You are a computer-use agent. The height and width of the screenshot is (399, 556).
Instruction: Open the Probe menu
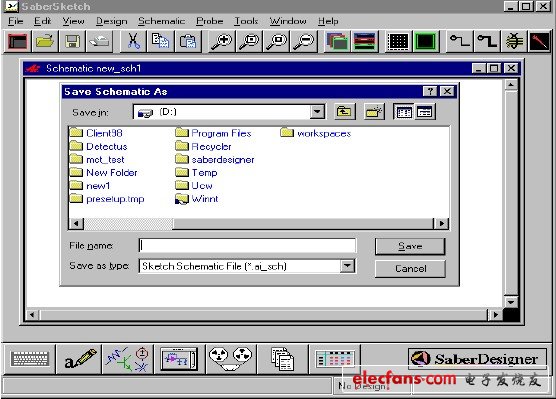[210, 21]
